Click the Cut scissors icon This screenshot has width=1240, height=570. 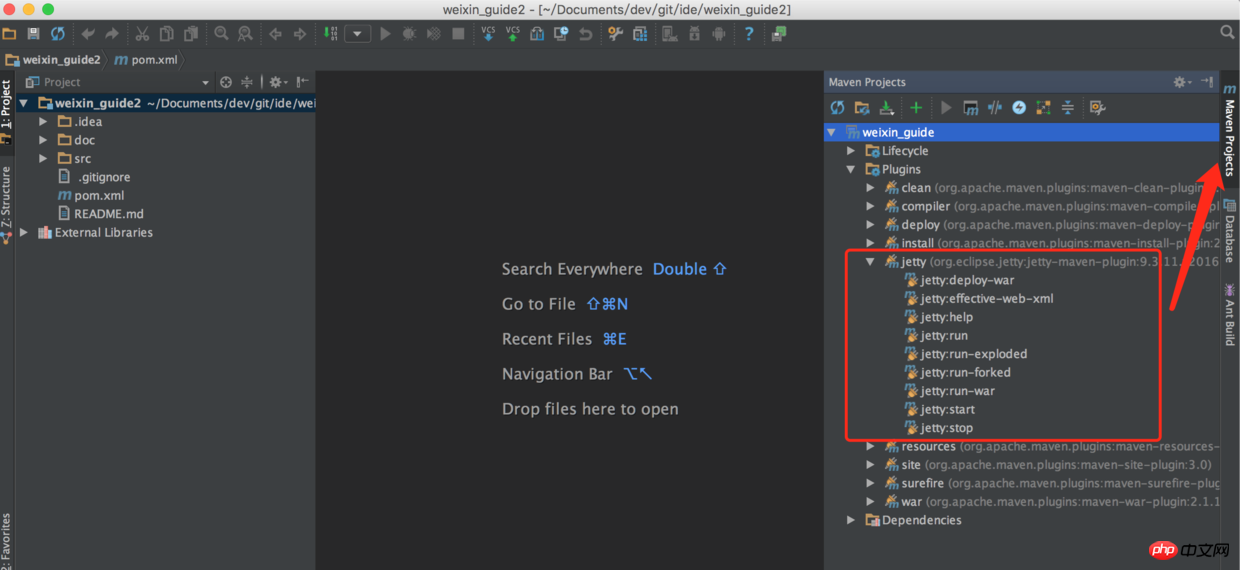[142, 34]
